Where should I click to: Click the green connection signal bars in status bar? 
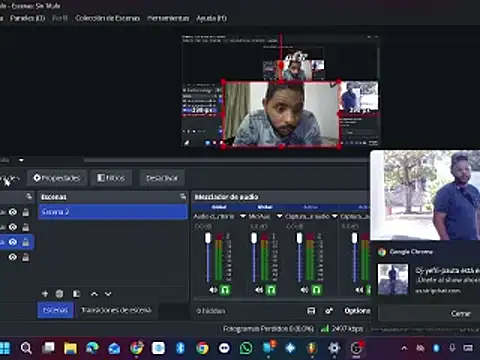(324, 329)
